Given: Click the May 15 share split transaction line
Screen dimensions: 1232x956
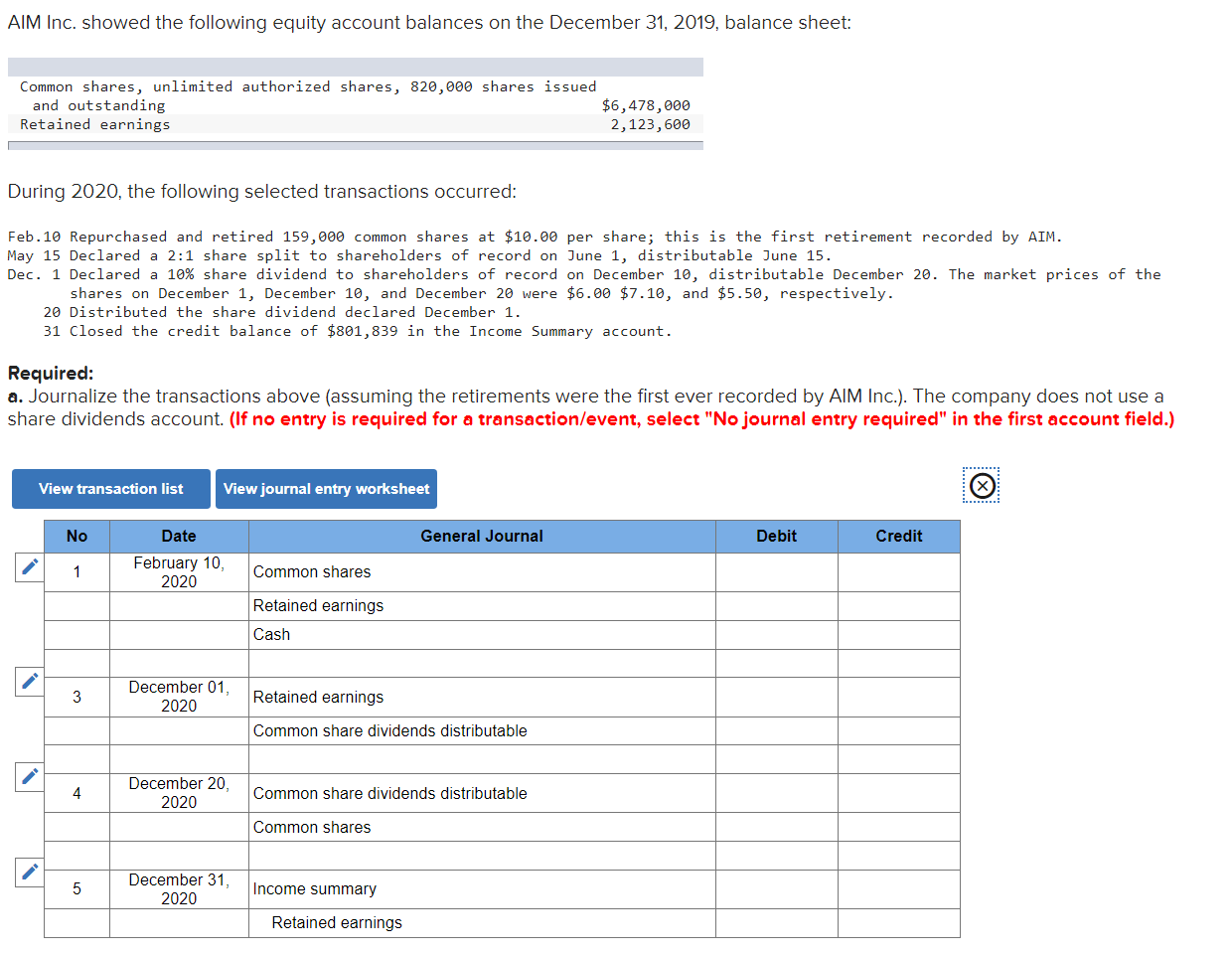Looking at the screenshot, I should 419,255.
